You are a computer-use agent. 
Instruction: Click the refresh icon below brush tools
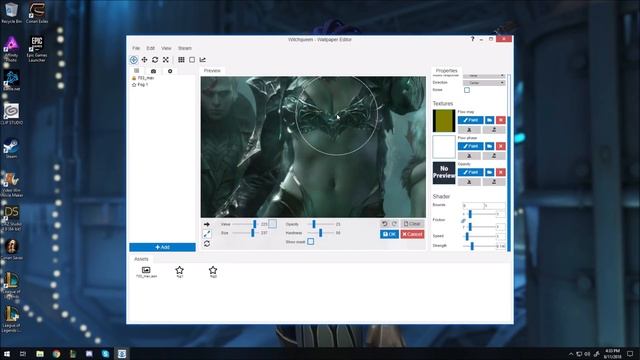coord(207,244)
